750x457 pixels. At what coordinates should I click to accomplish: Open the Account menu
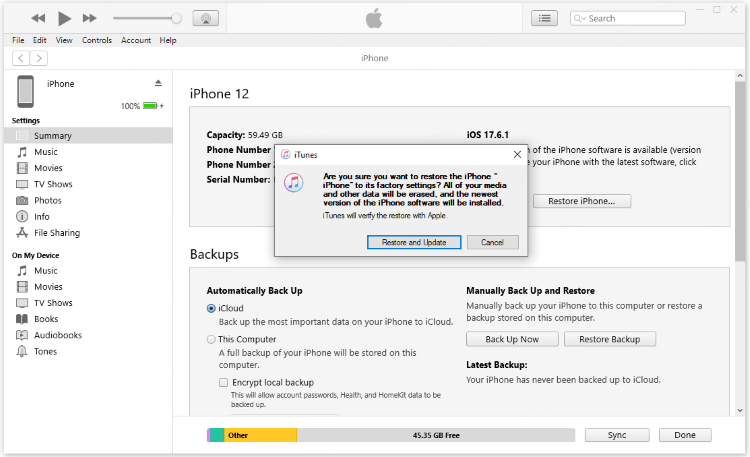(x=136, y=40)
